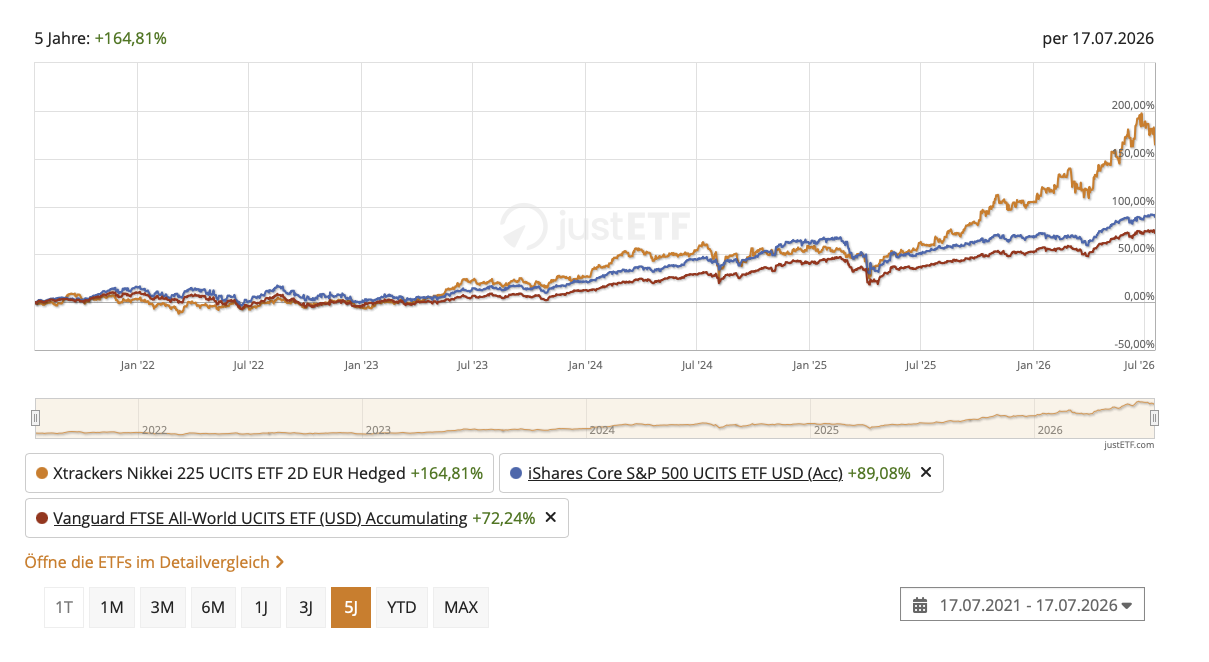Switch chart to 6M period

[213, 607]
